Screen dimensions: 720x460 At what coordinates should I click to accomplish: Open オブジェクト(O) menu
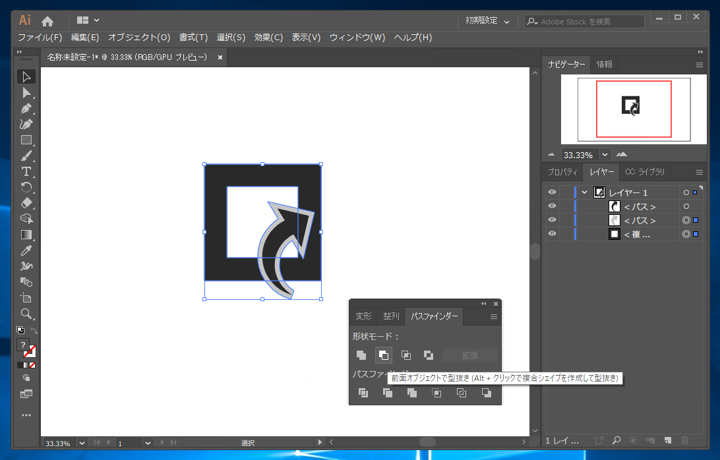coord(139,38)
